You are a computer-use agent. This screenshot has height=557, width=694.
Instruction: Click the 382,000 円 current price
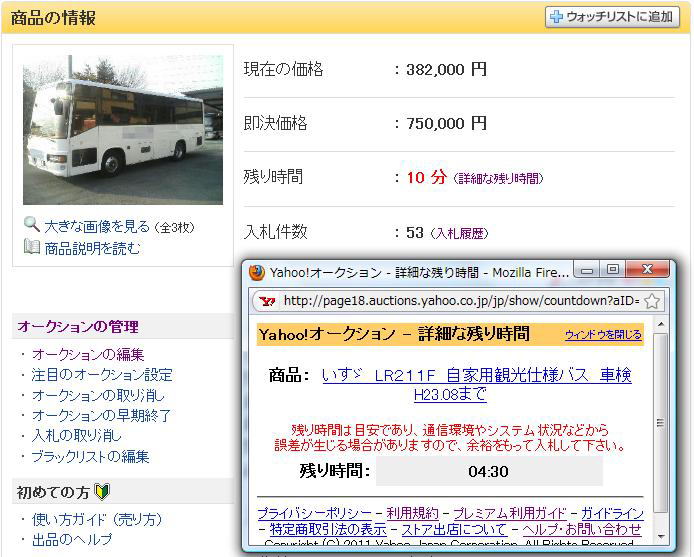point(446,70)
